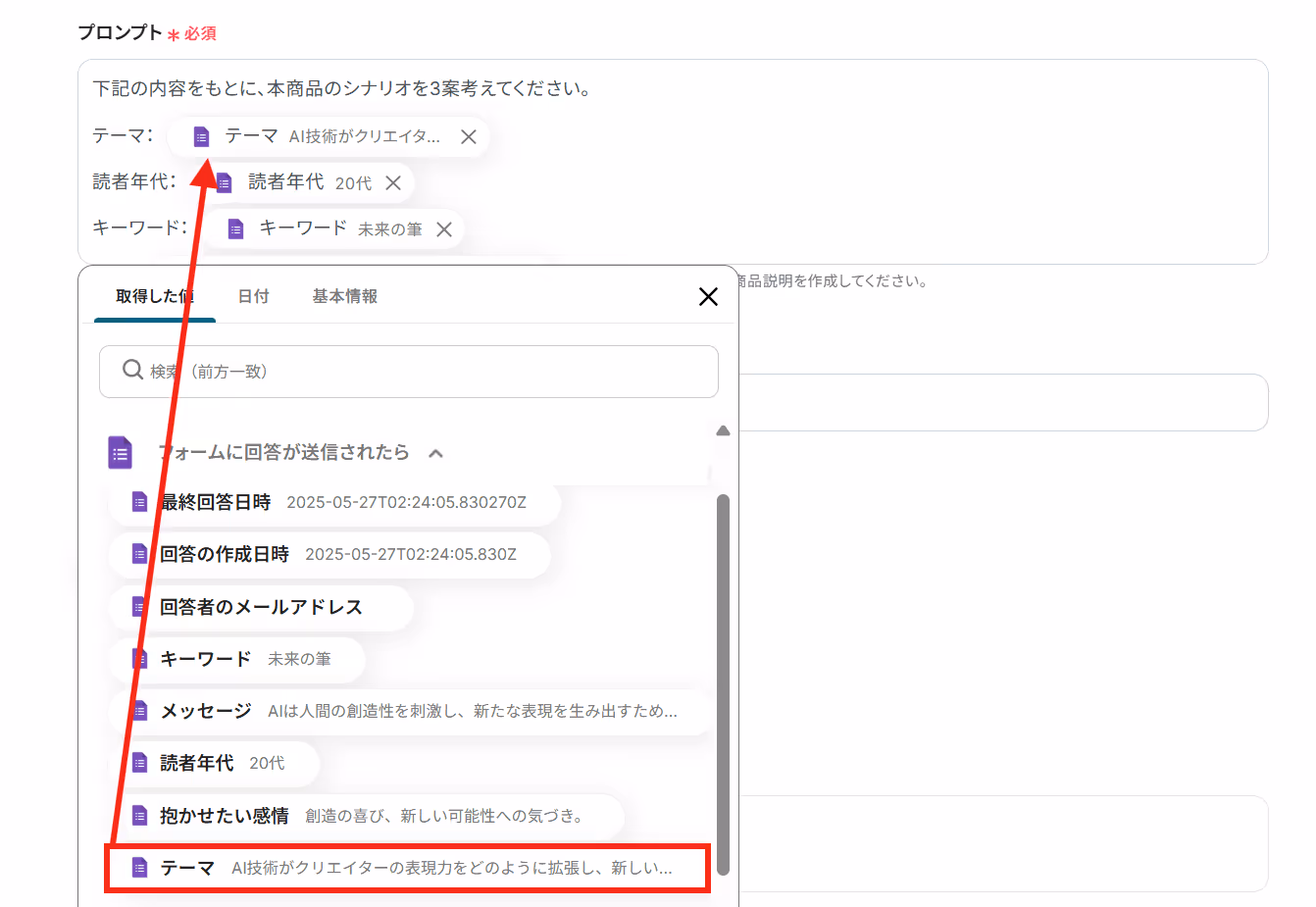The image size is (1316, 907).
Task: Click icon of 回答の作成日時 row
Action: point(139,554)
